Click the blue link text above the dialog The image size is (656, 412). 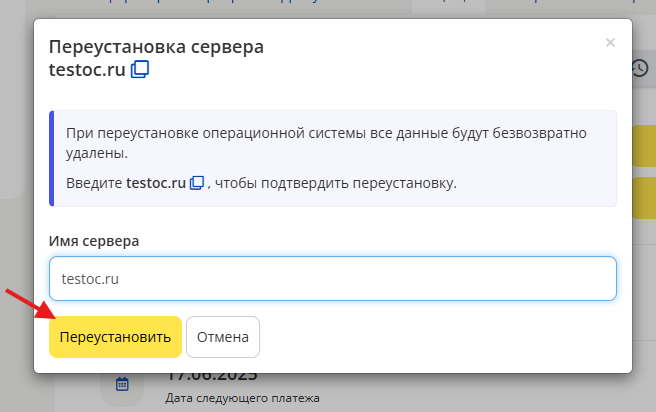[x=200, y=5]
